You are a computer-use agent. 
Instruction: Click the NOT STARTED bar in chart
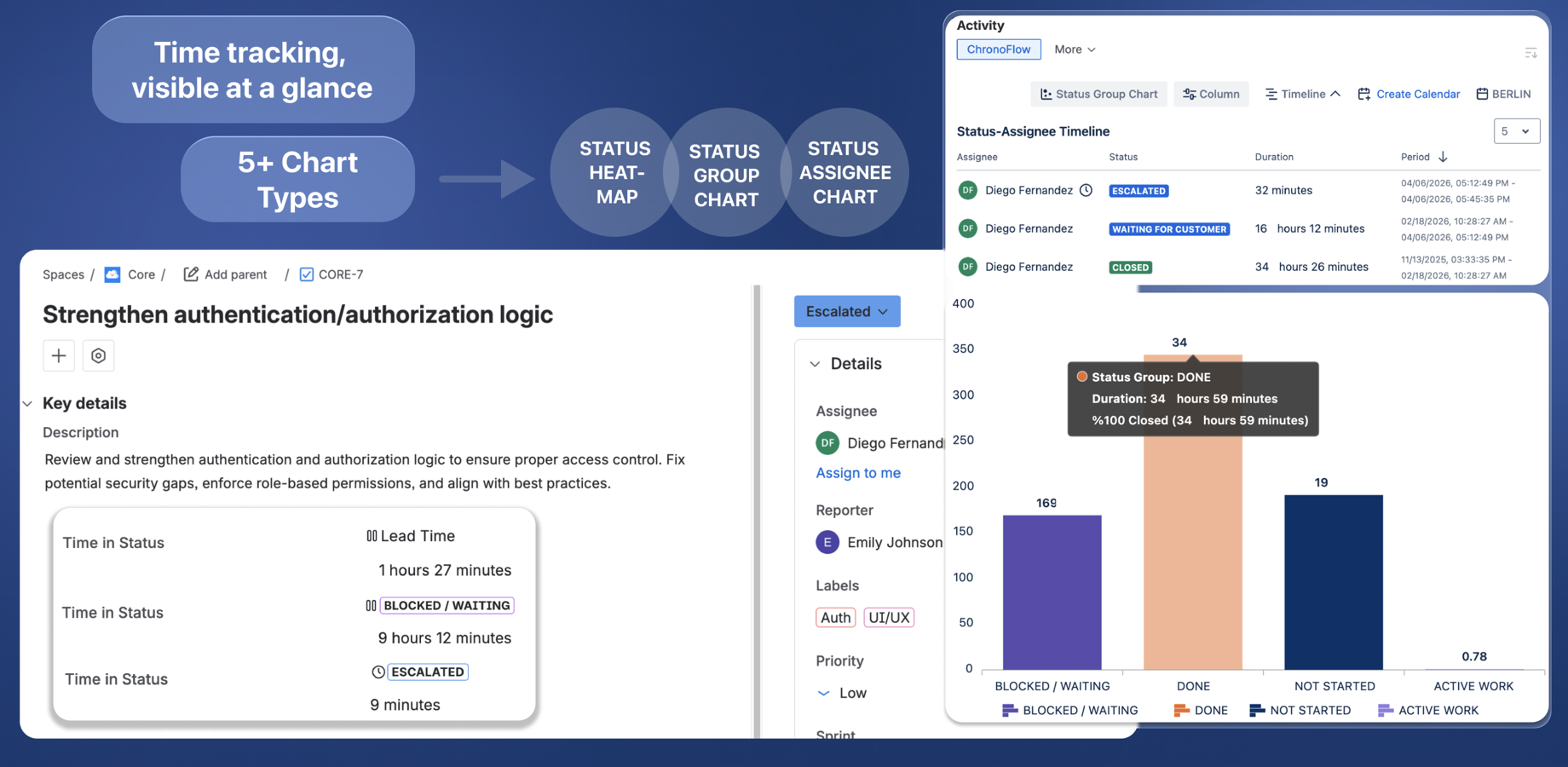(1334, 582)
